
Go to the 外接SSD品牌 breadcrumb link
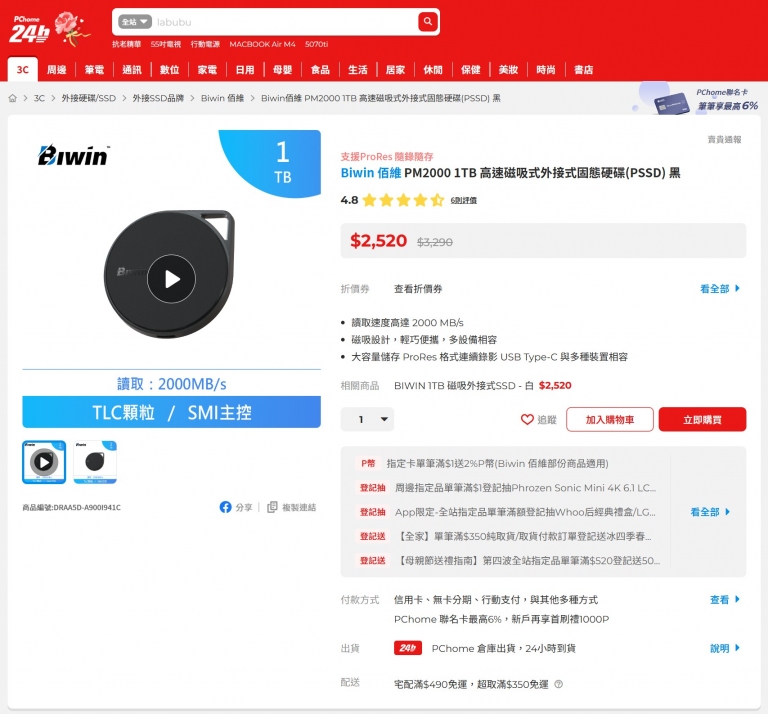[158, 98]
